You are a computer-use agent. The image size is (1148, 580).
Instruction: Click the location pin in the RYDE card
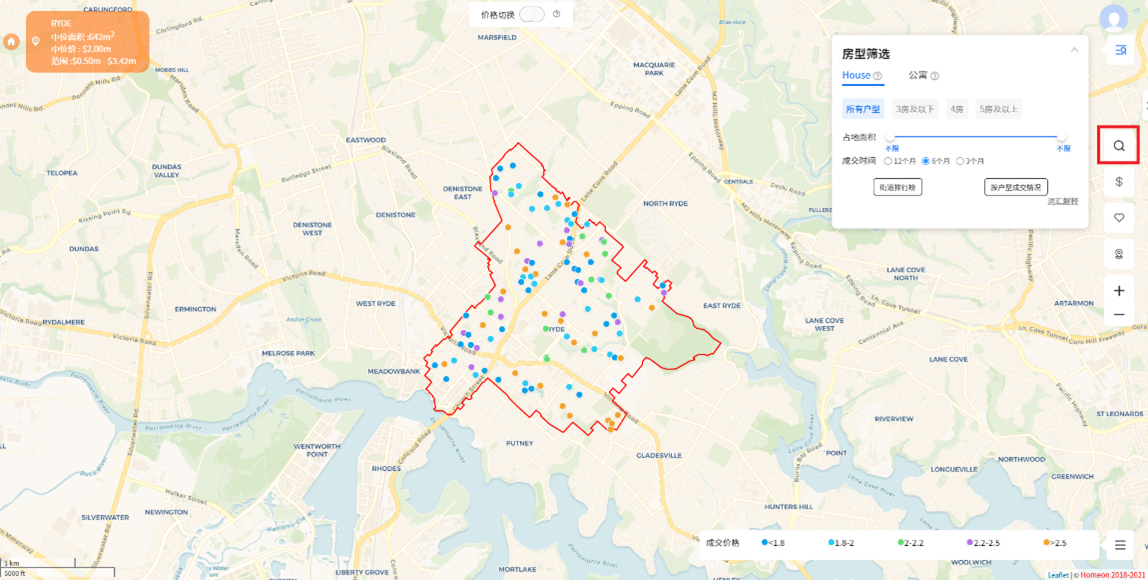click(36, 42)
